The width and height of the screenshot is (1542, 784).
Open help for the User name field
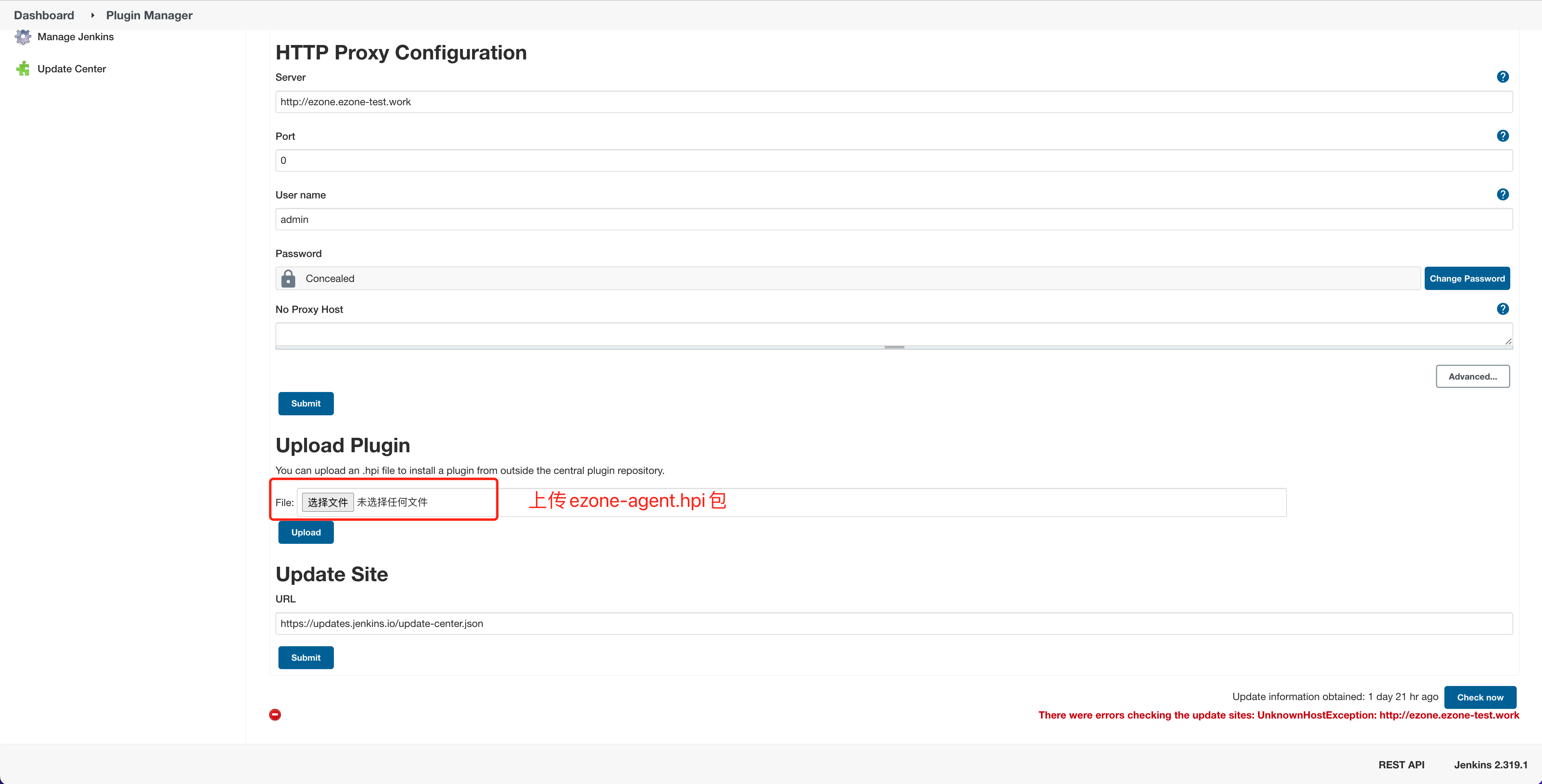click(x=1503, y=194)
